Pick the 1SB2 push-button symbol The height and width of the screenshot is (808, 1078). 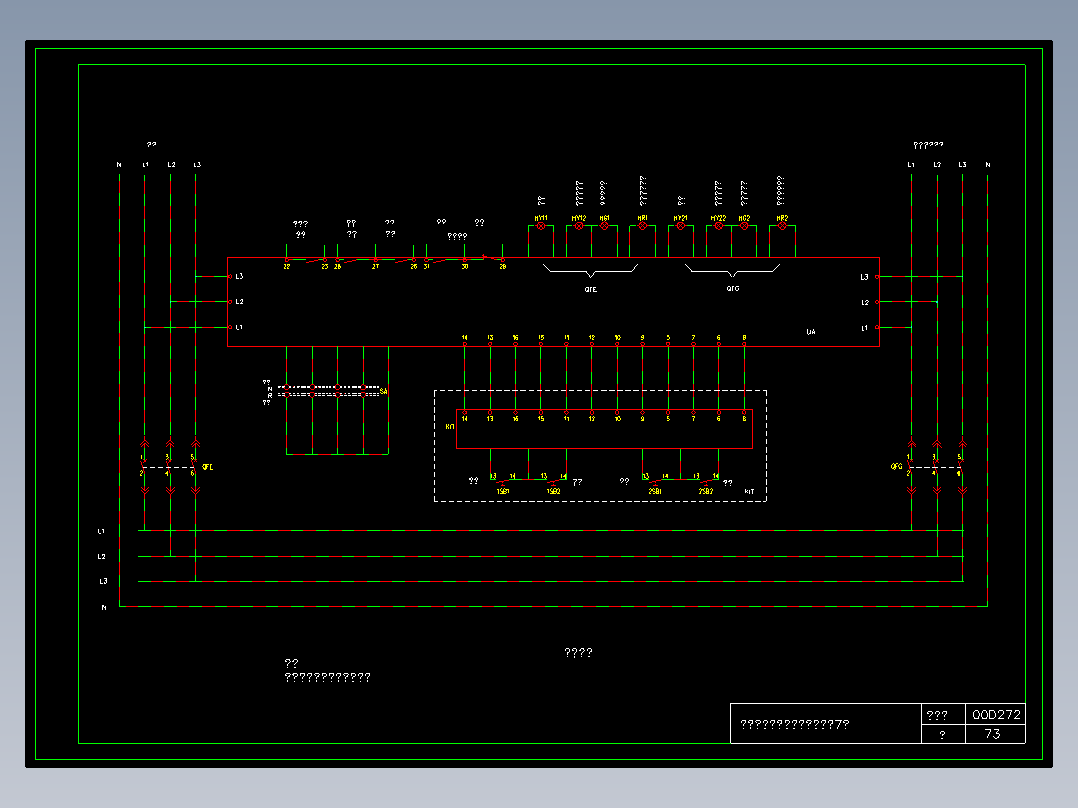[x=553, y=481]
